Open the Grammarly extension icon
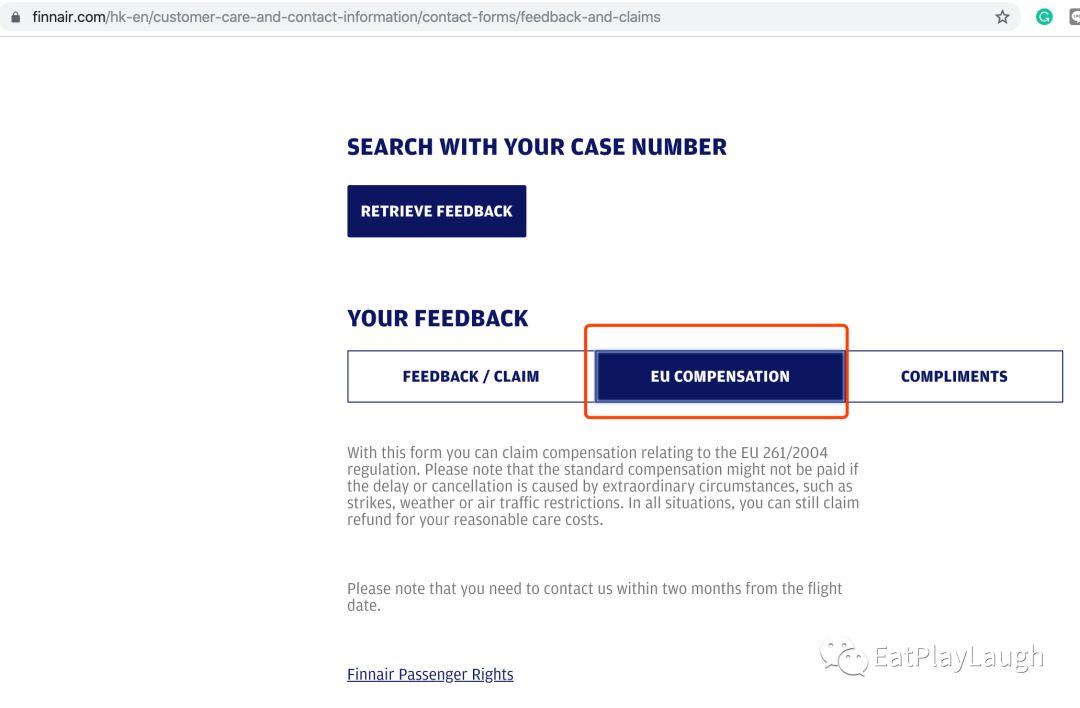1080x708 pixels. [1044, 17]
